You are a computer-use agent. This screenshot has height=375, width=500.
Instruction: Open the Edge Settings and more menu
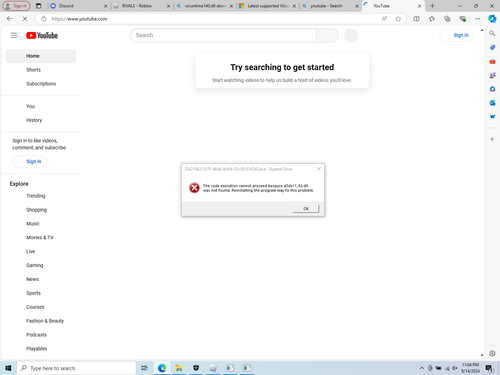[x=478, y=19]
